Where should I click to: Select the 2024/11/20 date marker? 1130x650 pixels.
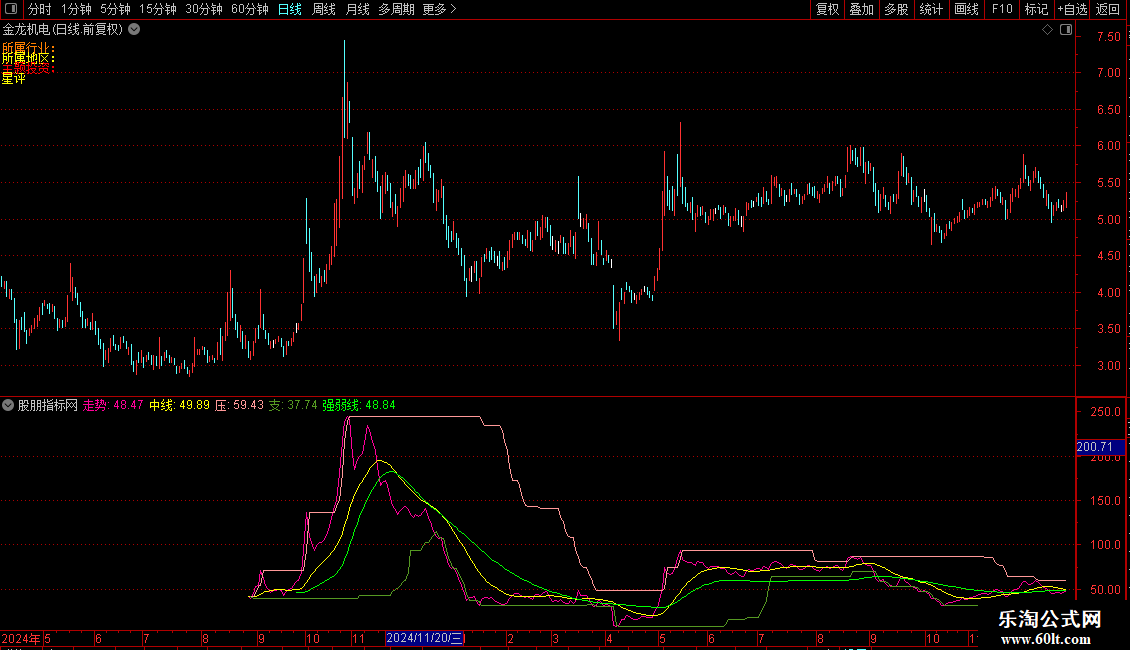(425, 638)
